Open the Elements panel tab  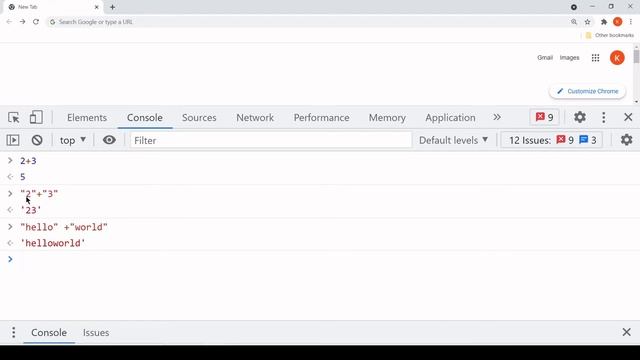click(87, 118)
